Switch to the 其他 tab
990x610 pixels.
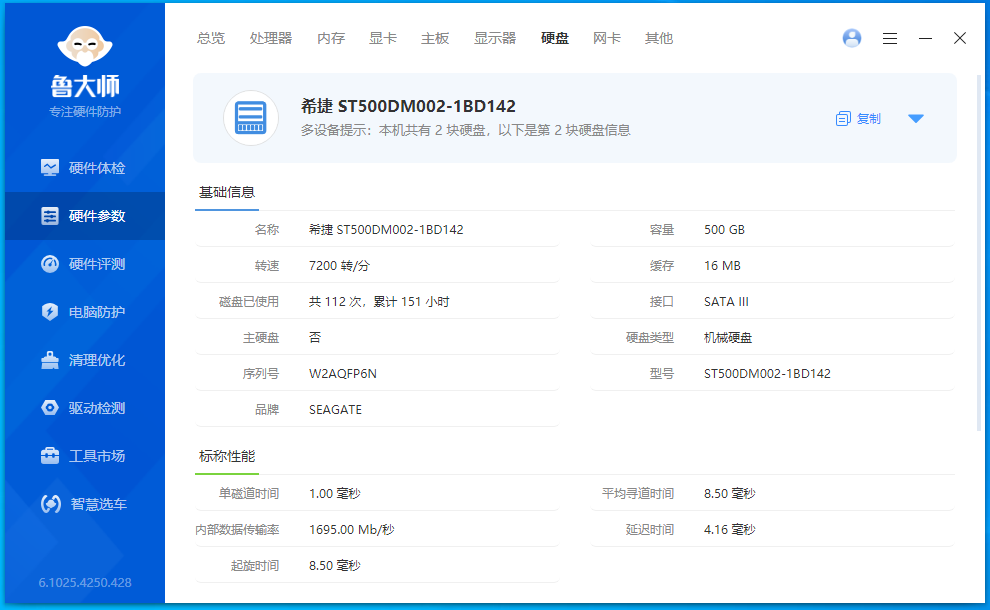[x=659, y=39]
